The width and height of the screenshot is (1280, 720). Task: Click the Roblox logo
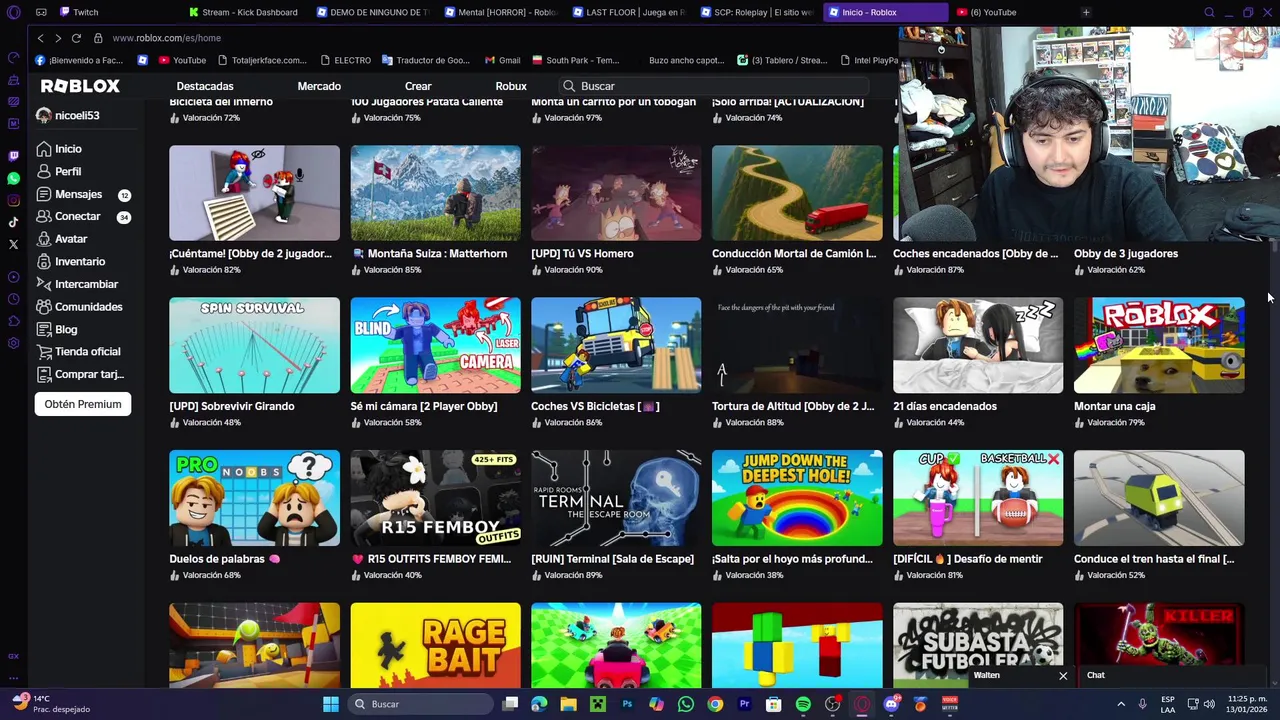coord(80,86)
